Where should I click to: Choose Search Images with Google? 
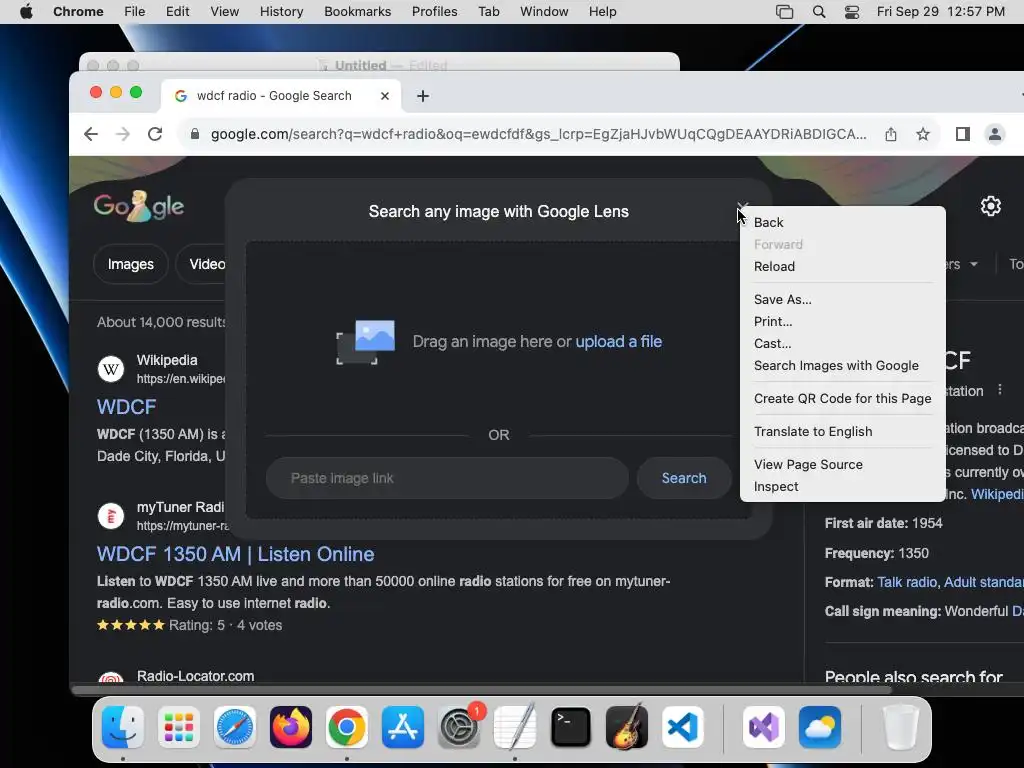842,366
